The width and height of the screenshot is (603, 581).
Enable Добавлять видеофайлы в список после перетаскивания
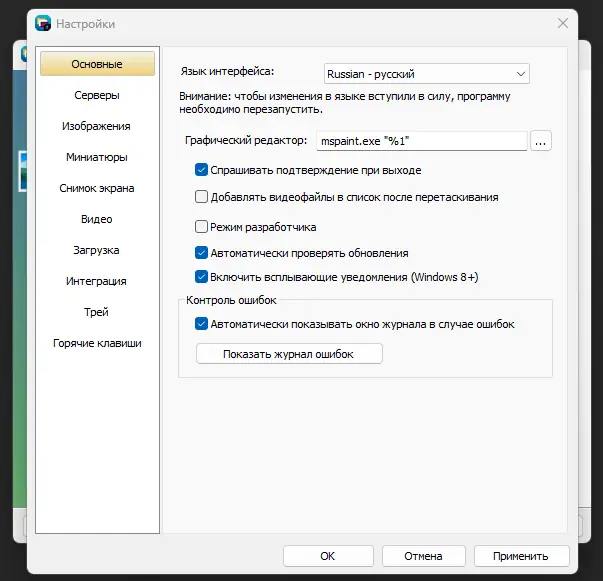tap(201, 197)
